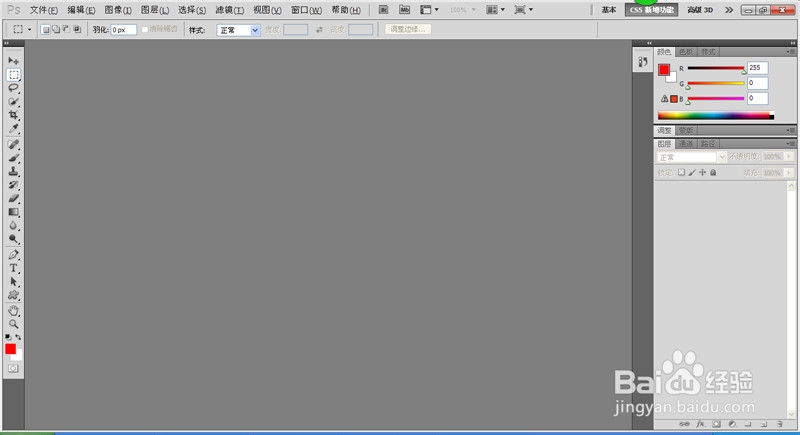
Task: Switch to the 基本 Essentials workspace
Action: tap(609, 10)
